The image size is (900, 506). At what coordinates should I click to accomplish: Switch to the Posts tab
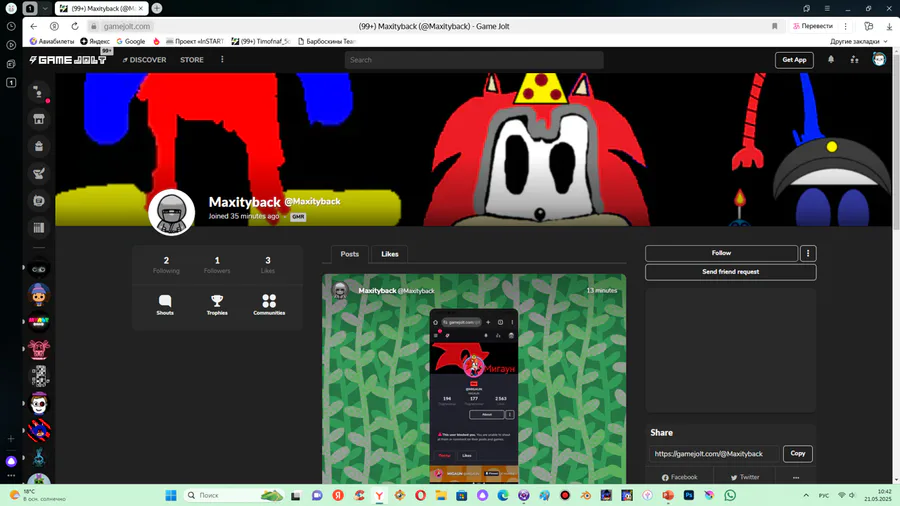click(350, 254)
